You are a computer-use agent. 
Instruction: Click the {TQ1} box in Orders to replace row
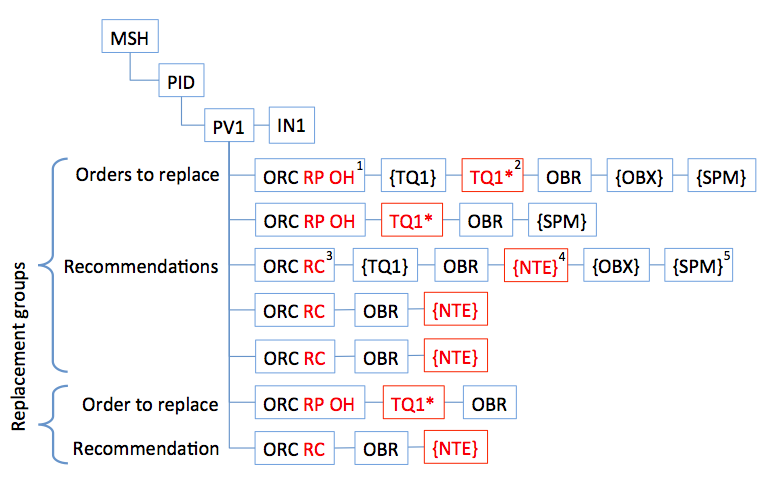click(x=412, y=177)
